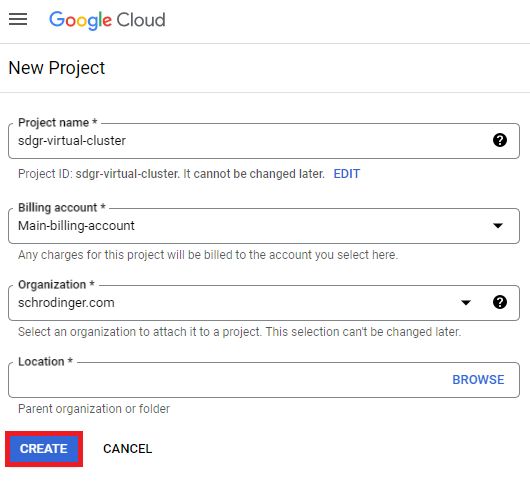Screen dimensions: 530x488
Task: Browse for a parent location
Action: tap(478, 380)
